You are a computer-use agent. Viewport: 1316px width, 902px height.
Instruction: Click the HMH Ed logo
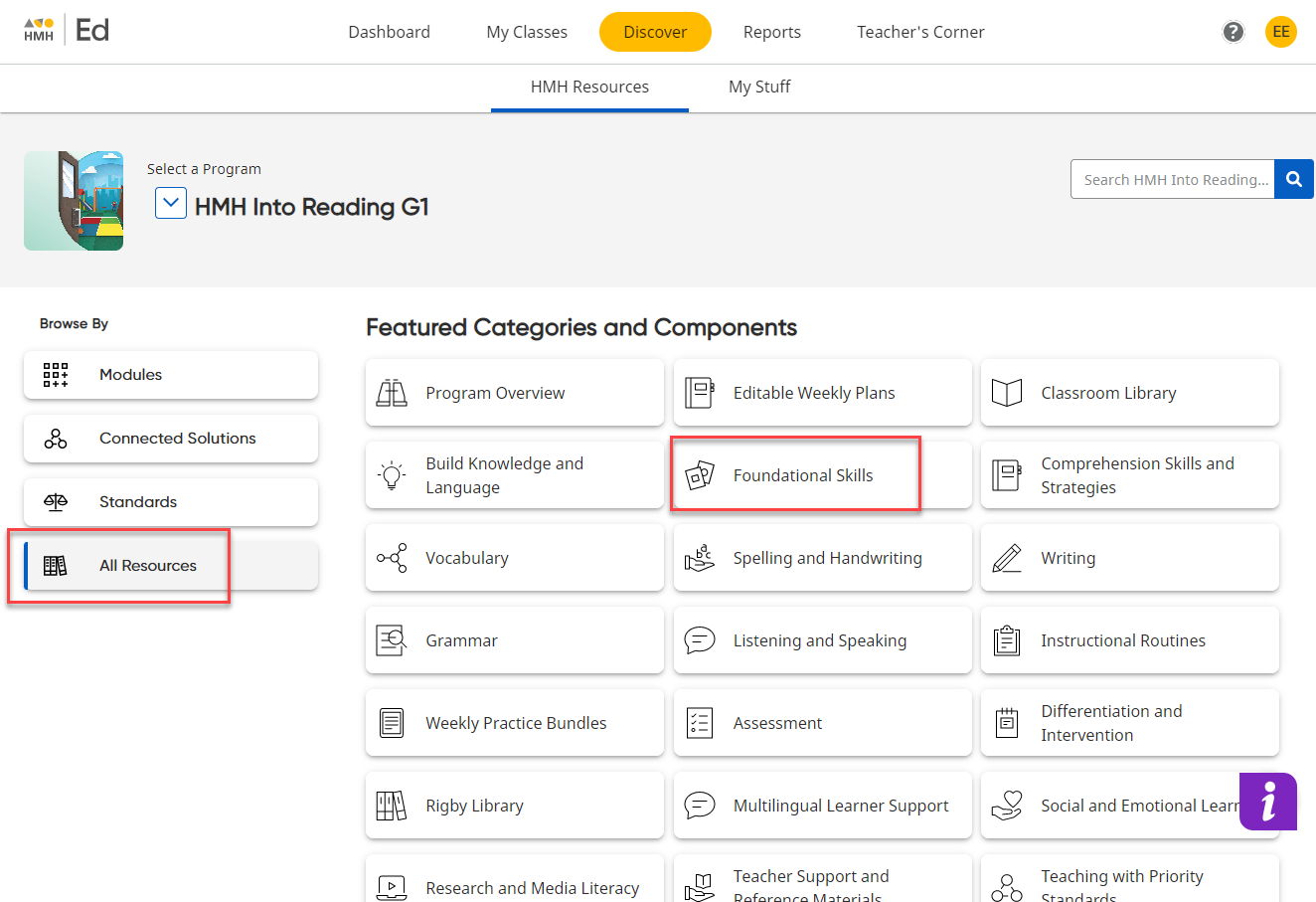67,31
